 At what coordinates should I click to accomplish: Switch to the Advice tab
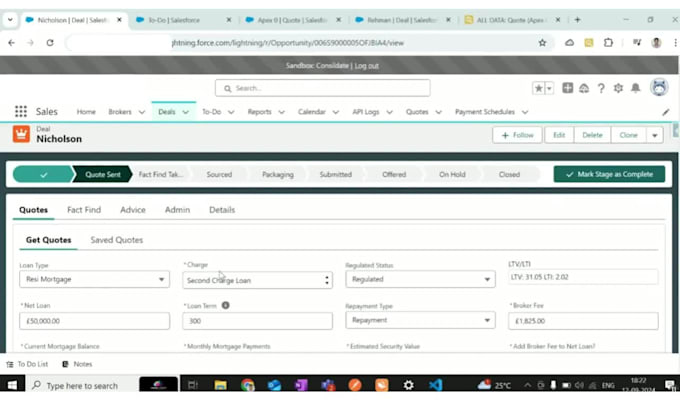133,210
